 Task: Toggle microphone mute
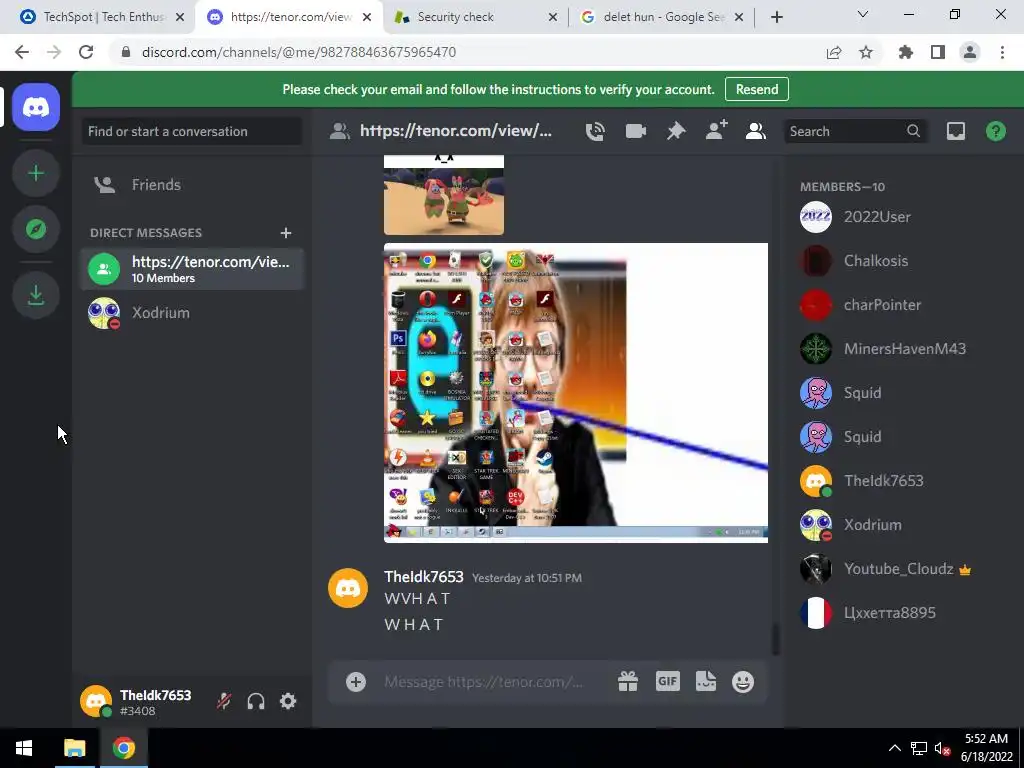(223, 701)
